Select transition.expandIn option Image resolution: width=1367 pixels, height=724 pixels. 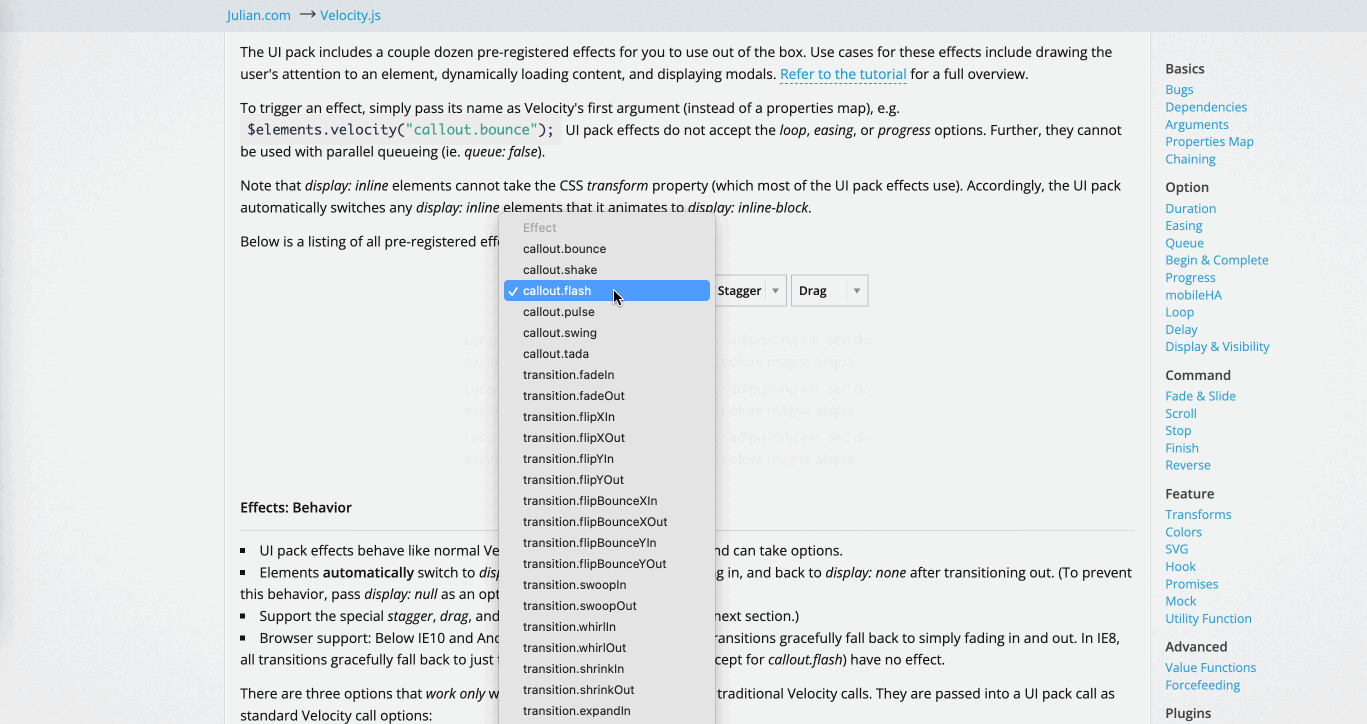click(x=607, y=711)
